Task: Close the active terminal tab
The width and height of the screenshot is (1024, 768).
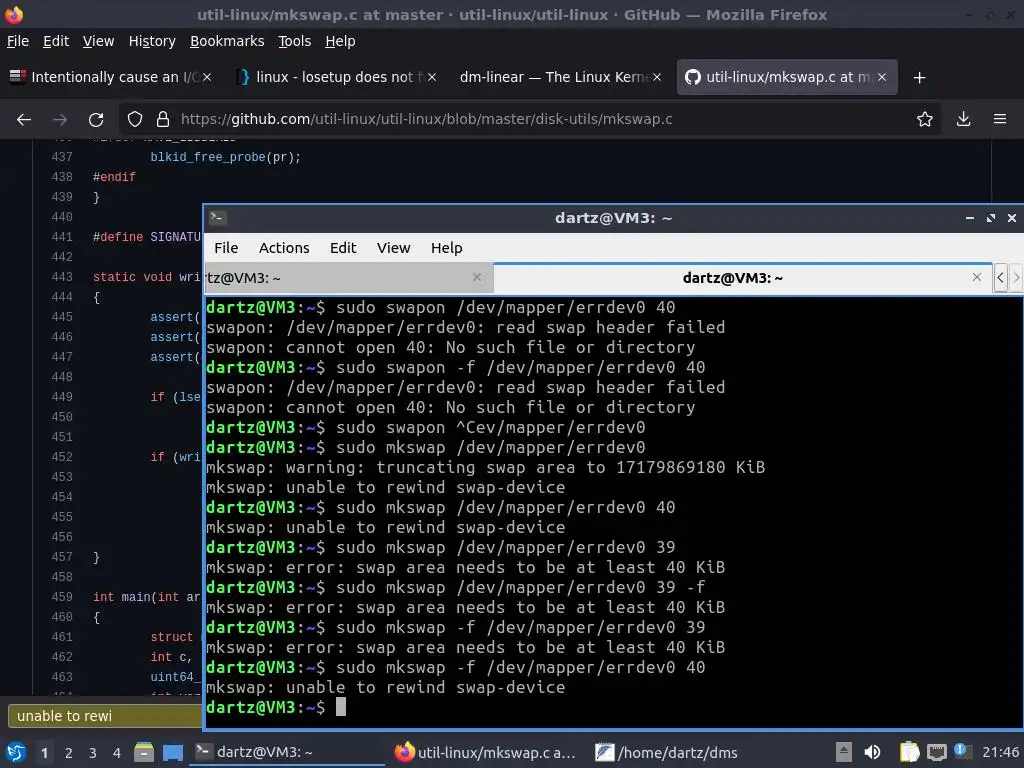Action: click(x=976, y=278)
